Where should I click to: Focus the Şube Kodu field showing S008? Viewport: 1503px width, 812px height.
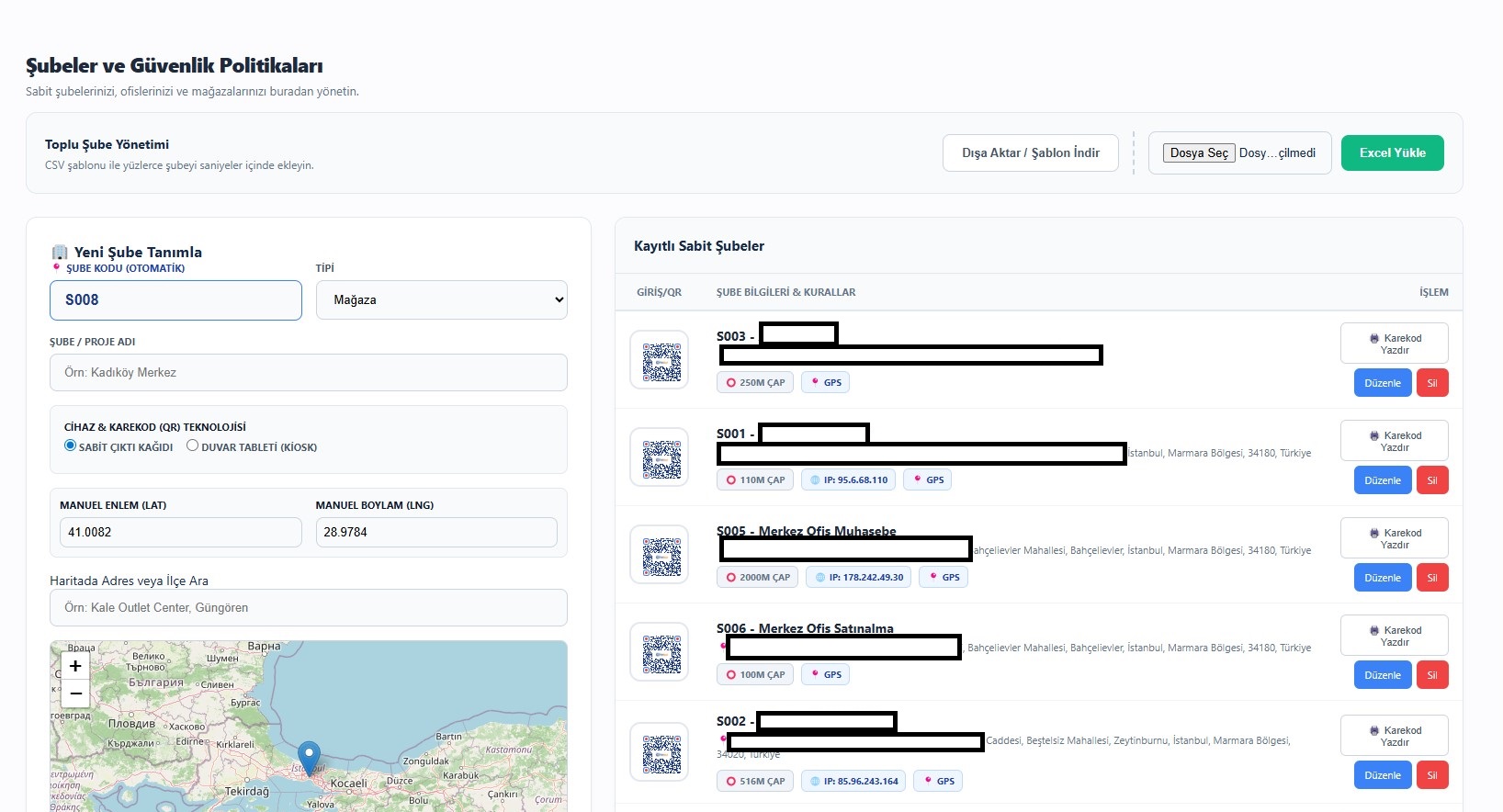[x=175, y=300]
